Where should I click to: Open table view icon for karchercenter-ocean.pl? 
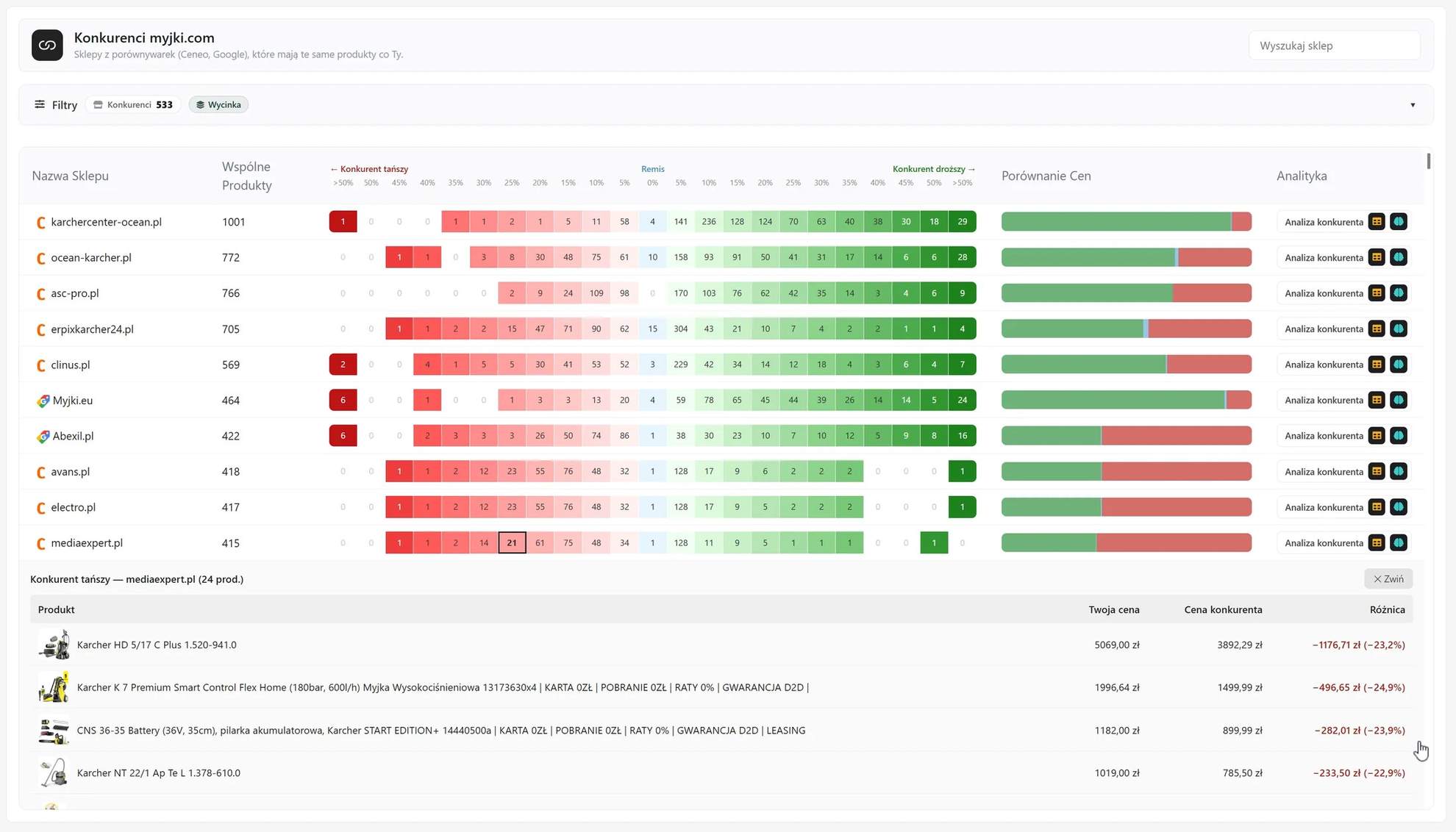pos(1377,221)
